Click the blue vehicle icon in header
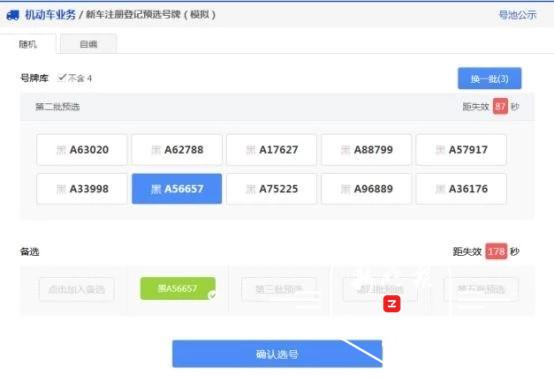 [13, 15]
